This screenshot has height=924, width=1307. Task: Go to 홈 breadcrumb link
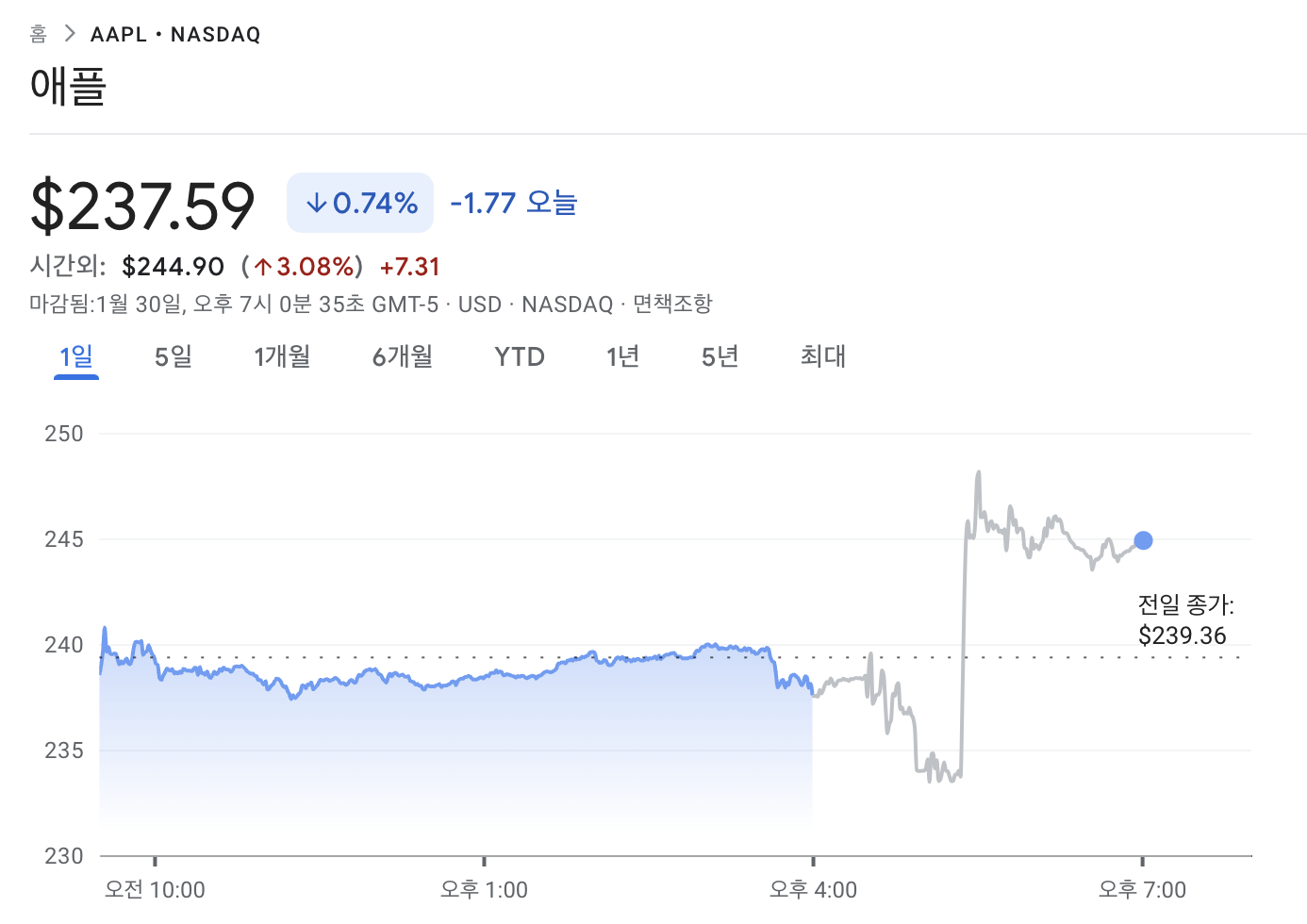[x=38, y=34]
